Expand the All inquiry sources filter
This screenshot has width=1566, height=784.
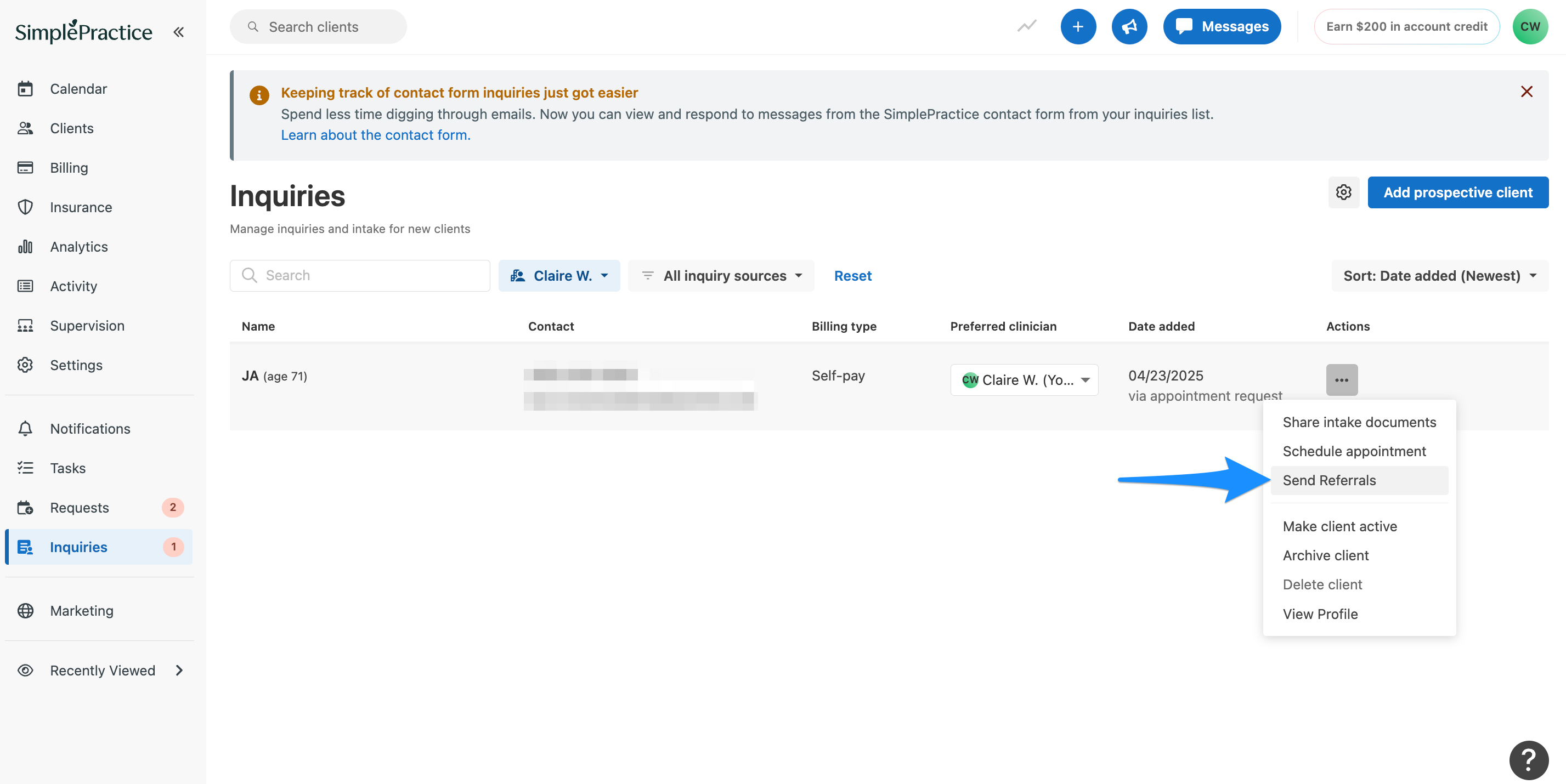721,276
